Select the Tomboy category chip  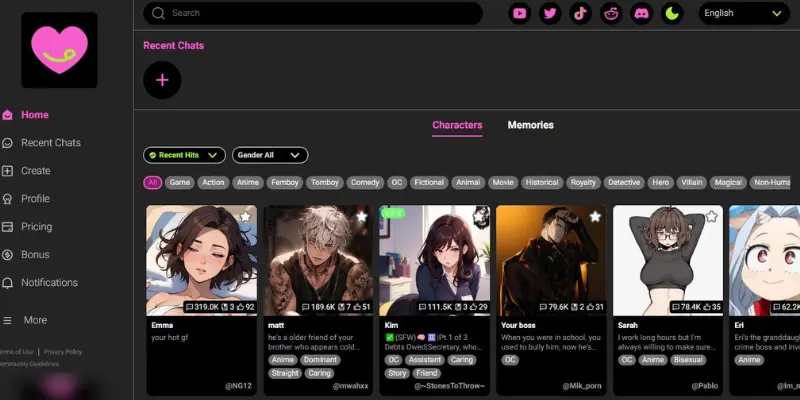coord(325,183)
